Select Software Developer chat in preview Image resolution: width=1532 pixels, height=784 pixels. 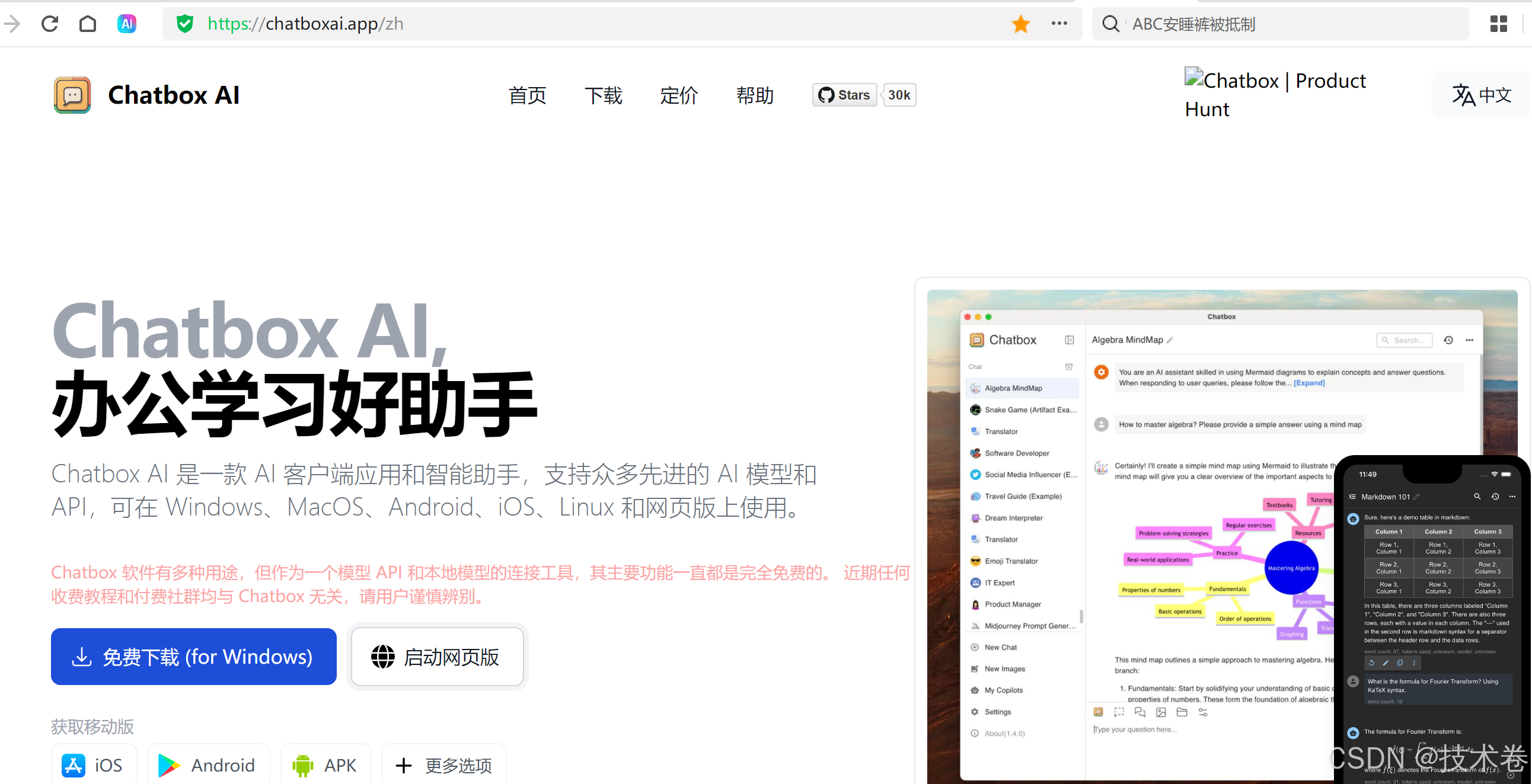coord(1022,453)
